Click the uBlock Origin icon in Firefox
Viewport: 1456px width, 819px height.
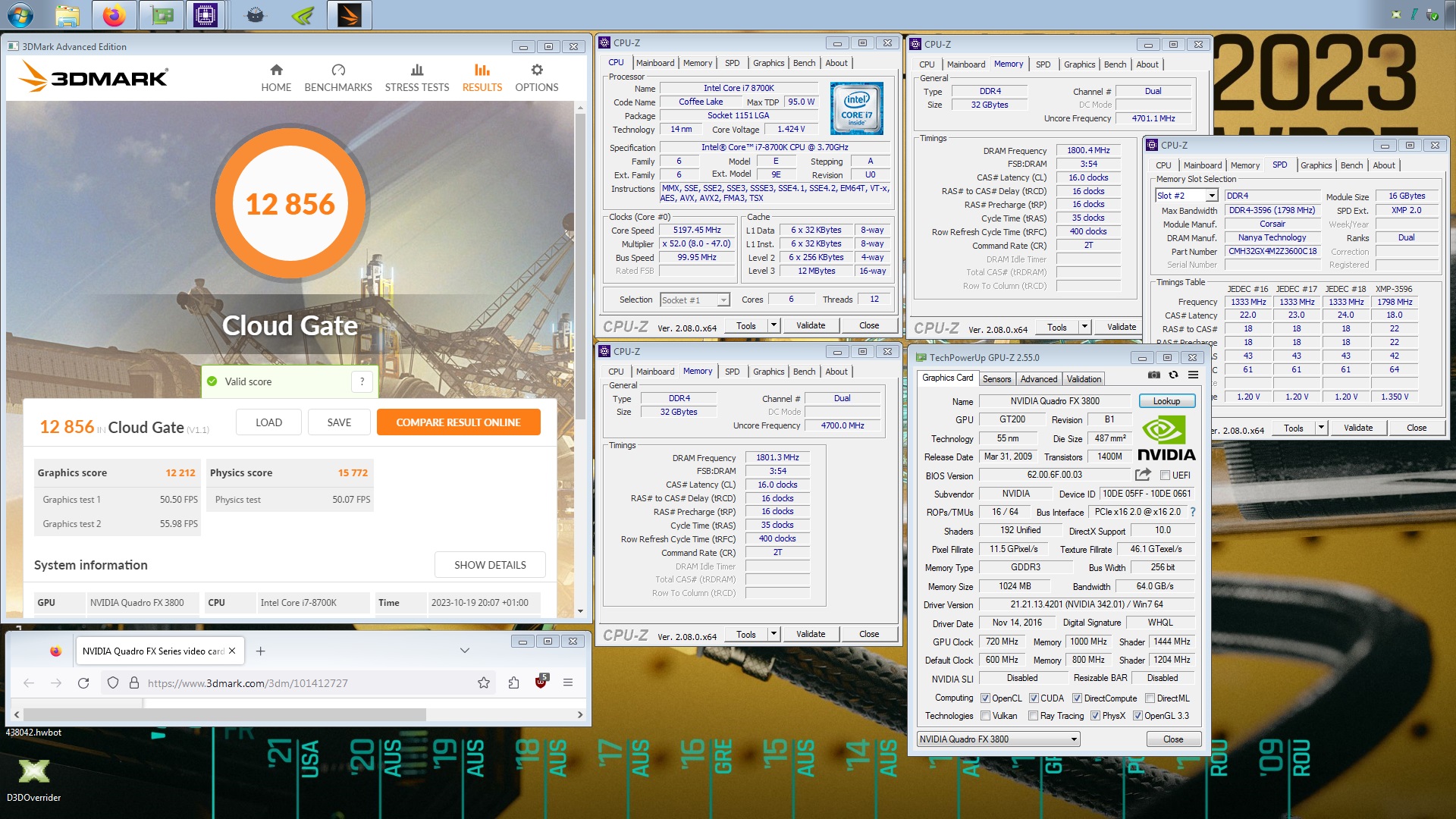click(541, 682)
